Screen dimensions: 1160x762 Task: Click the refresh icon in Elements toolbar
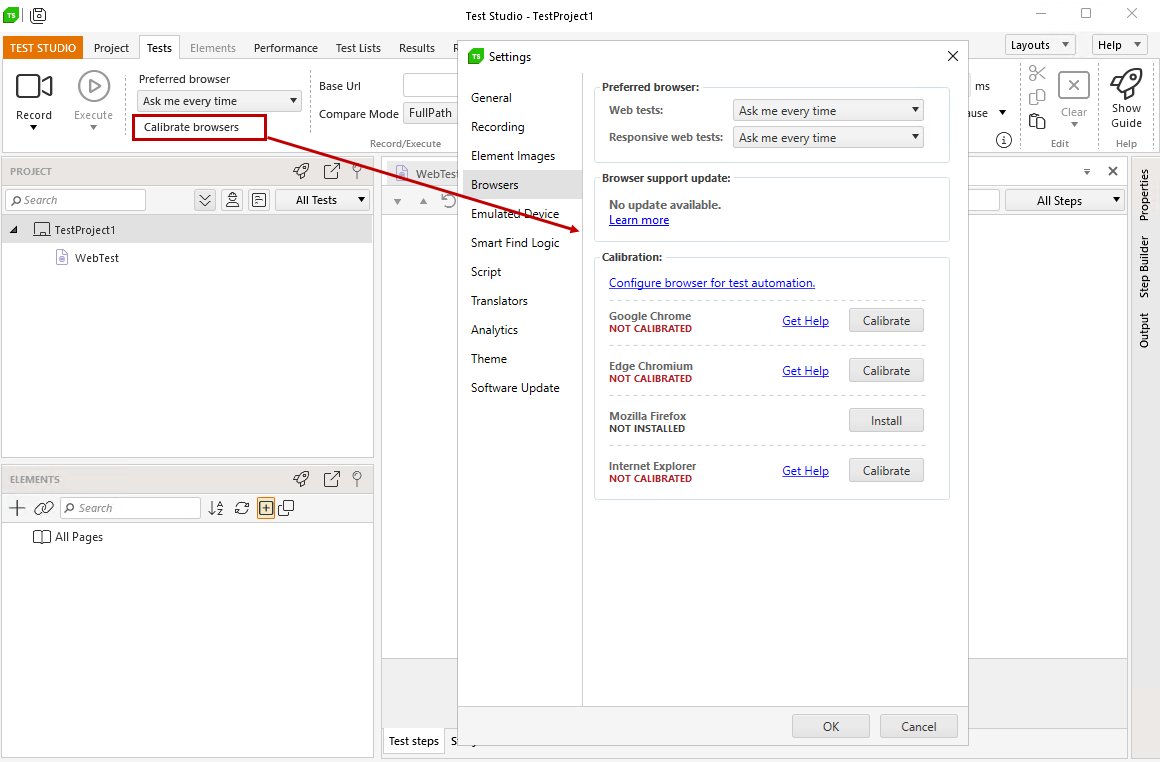(x=242, y=508)
